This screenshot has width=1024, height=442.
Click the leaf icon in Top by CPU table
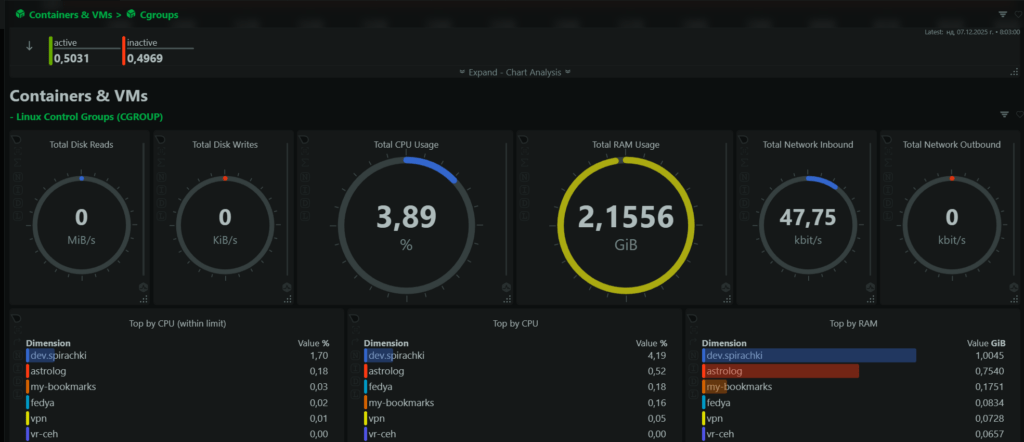(354, 320)
